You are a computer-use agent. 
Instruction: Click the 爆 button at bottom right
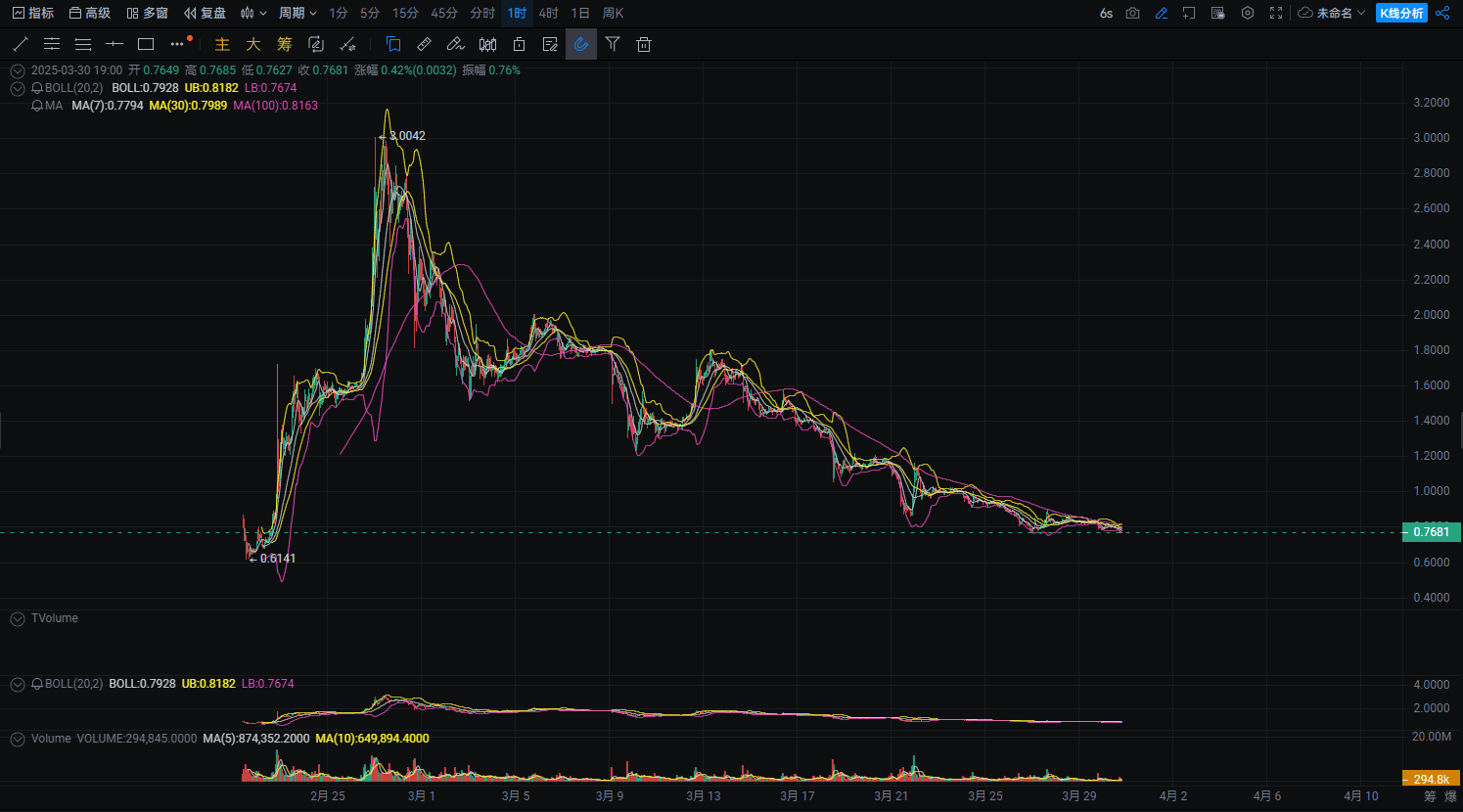[1450, 796]
